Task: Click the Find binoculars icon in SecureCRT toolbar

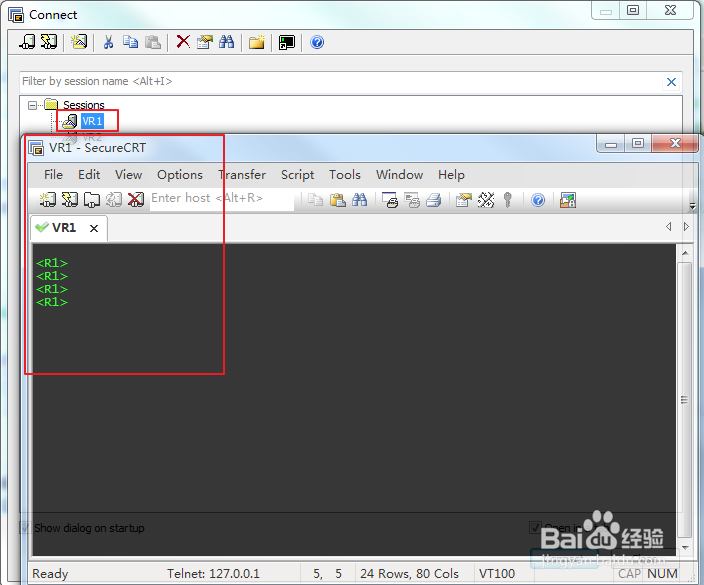Action: click(x=359, y=200)
